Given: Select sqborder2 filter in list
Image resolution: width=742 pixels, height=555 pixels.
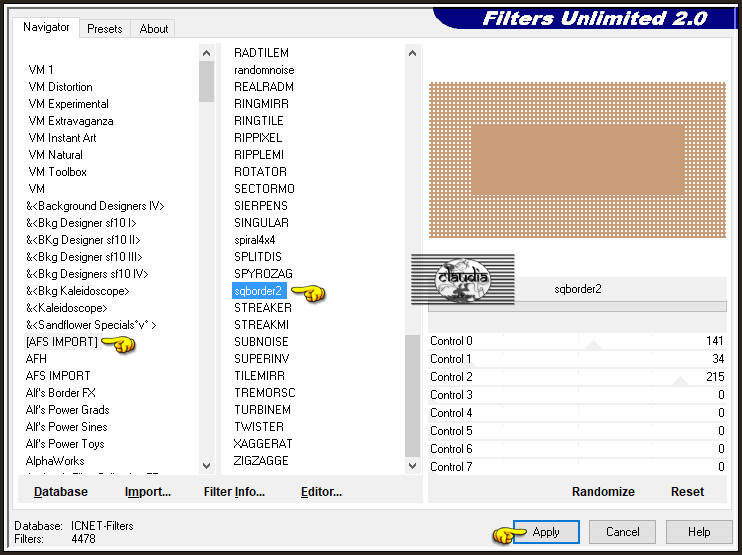Looking at the screenshot, I should [x=259, y=291].
